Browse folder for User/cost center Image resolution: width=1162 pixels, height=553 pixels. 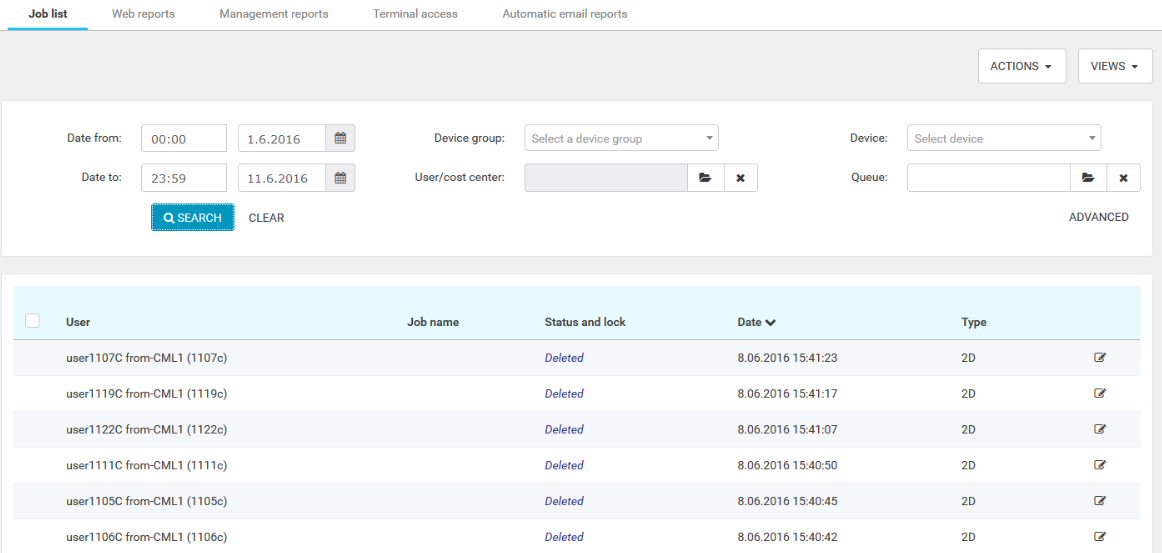click(x=705, y=178)
